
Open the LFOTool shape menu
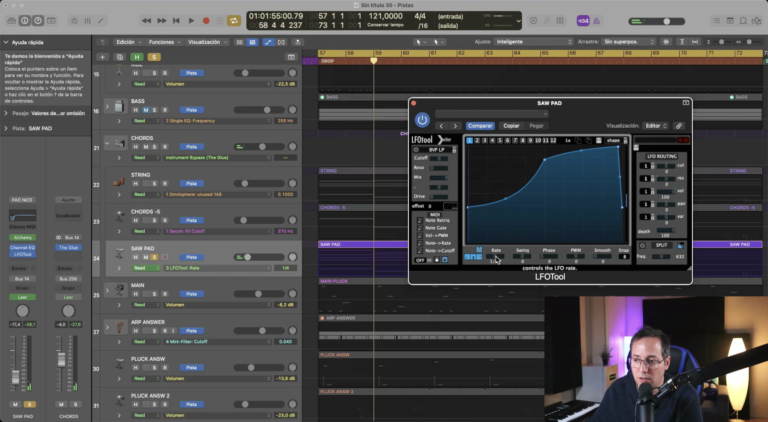[x=613, y=141]
